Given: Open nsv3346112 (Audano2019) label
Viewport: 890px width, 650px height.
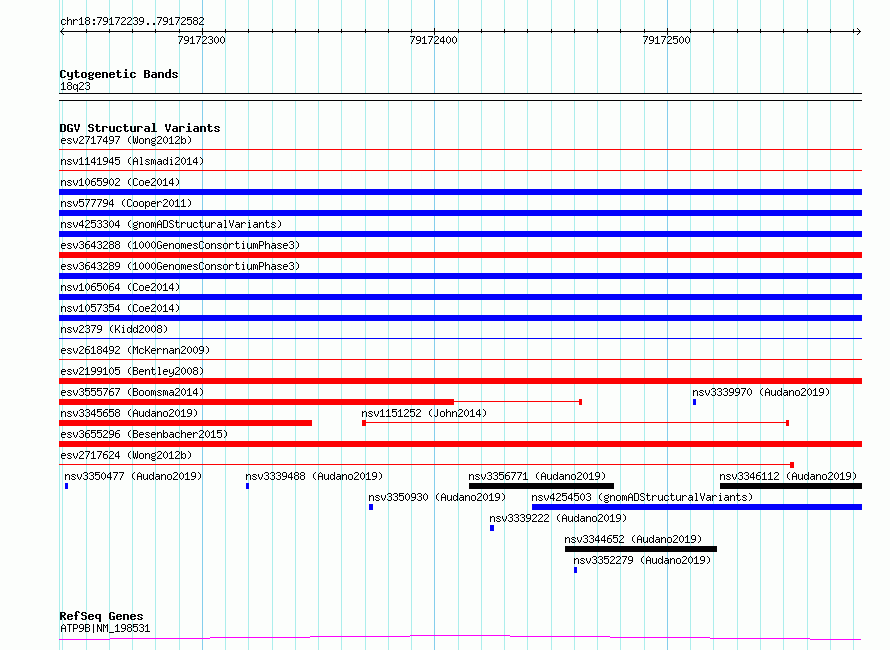Looking at the screenshot, I should click(788, 476).
